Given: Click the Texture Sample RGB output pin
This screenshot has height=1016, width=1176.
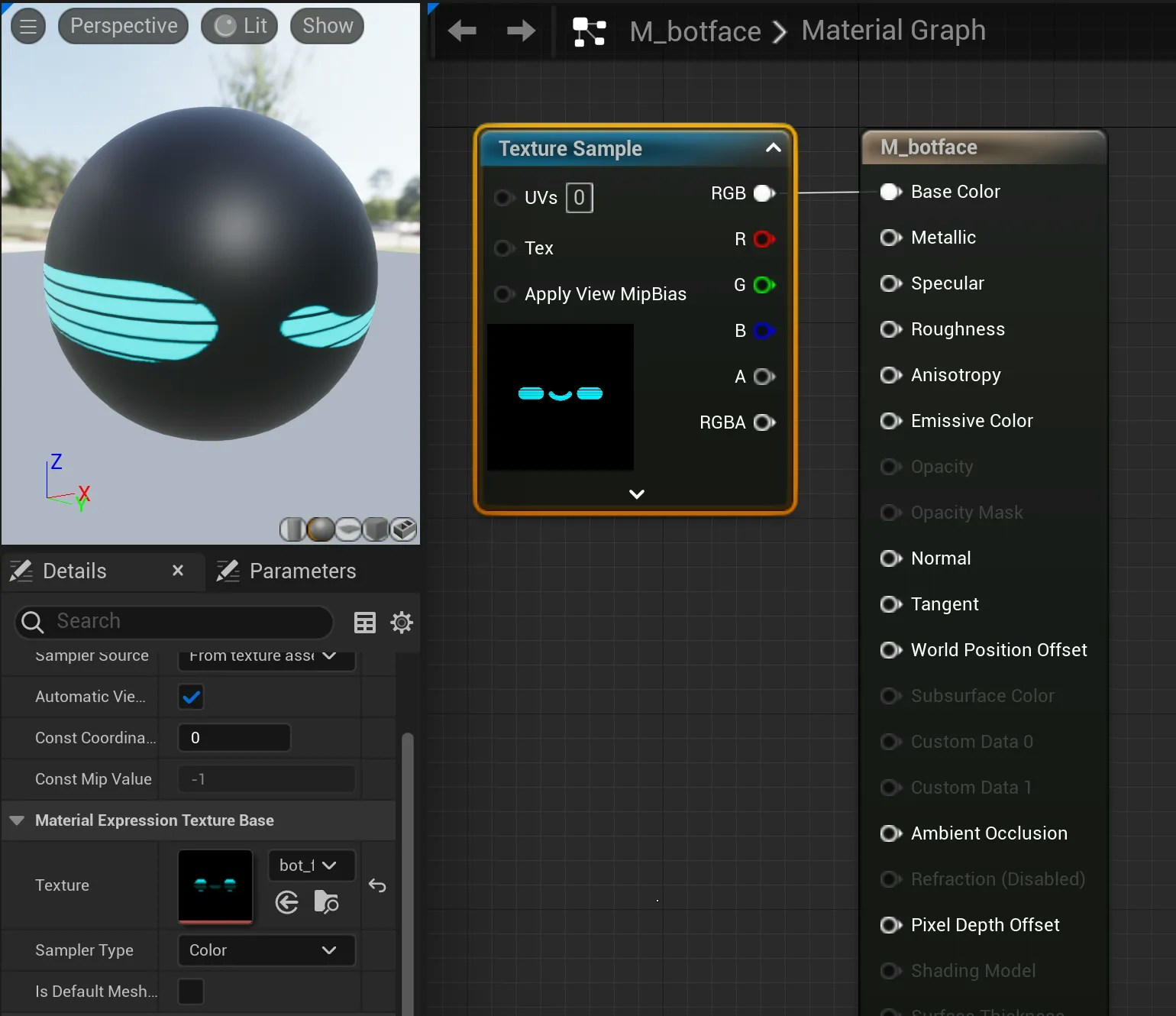Looking at the screenshot, I should point(764,194).
